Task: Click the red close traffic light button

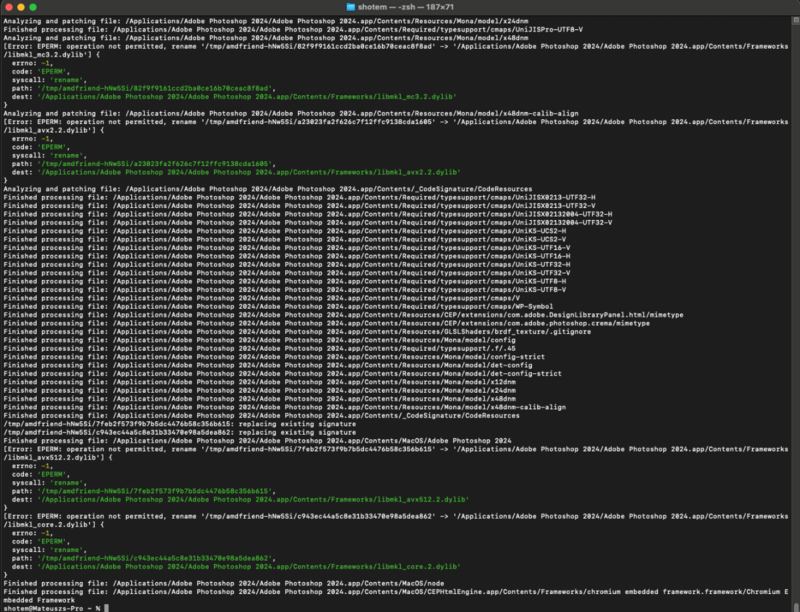Action: pos(10,7)
